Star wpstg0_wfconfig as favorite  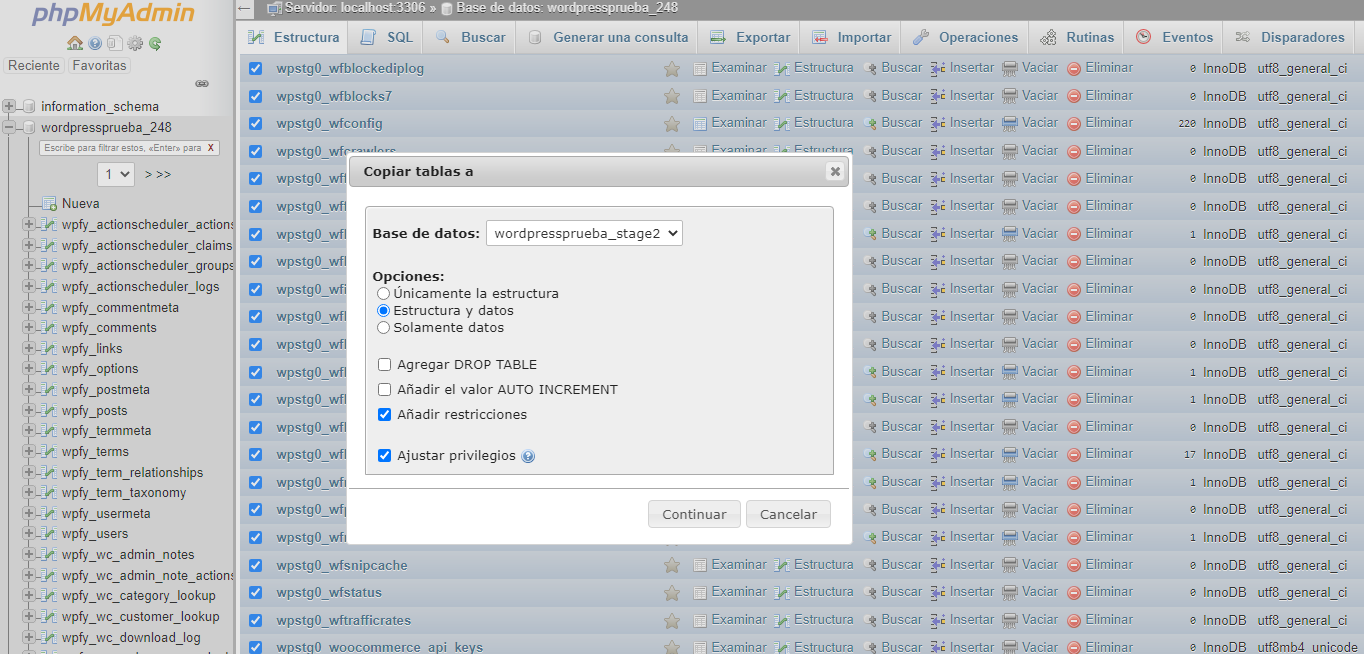(672, 124)
